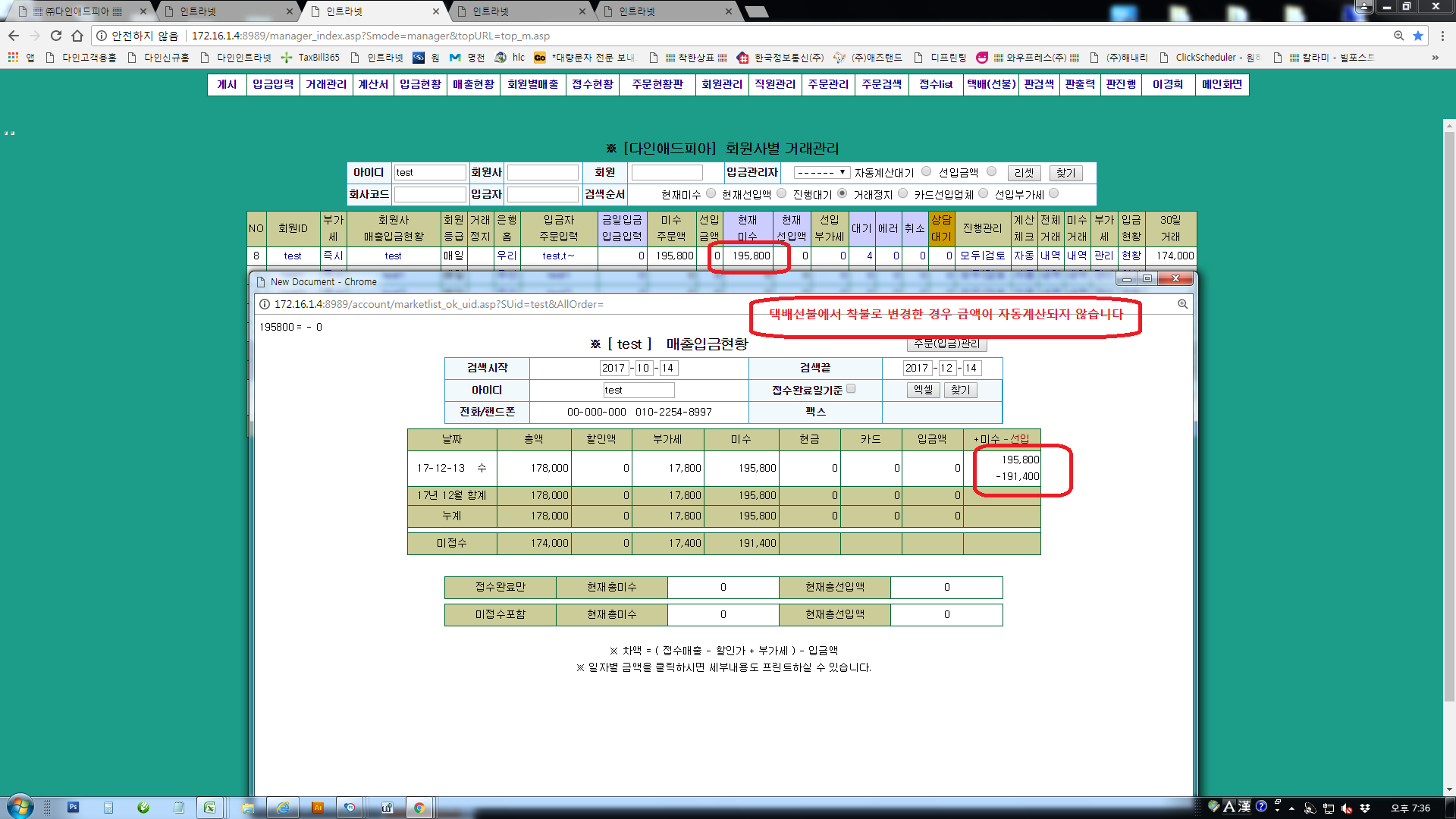Open the 주문검색 menu item
This screenshot has height=819, width=1456.
pos(882,84)
